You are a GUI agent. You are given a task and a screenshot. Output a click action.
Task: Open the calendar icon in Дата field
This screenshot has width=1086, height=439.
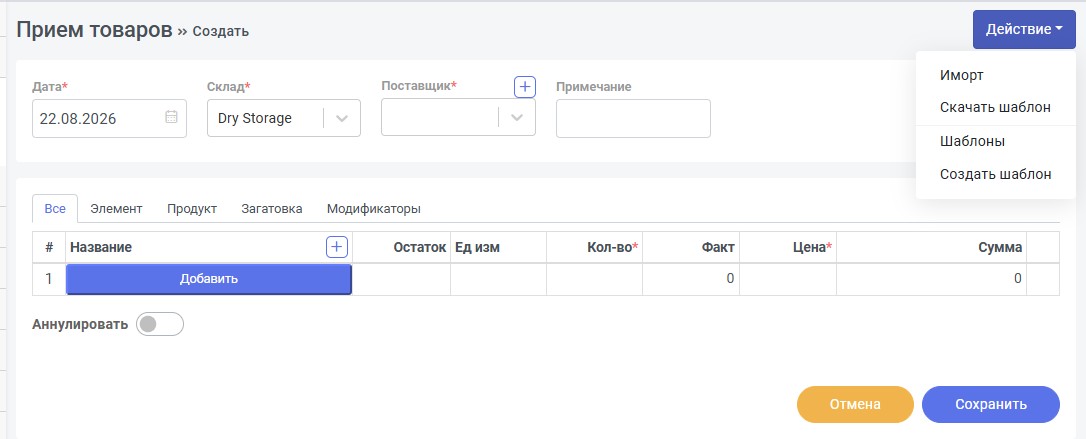(171, 117)
